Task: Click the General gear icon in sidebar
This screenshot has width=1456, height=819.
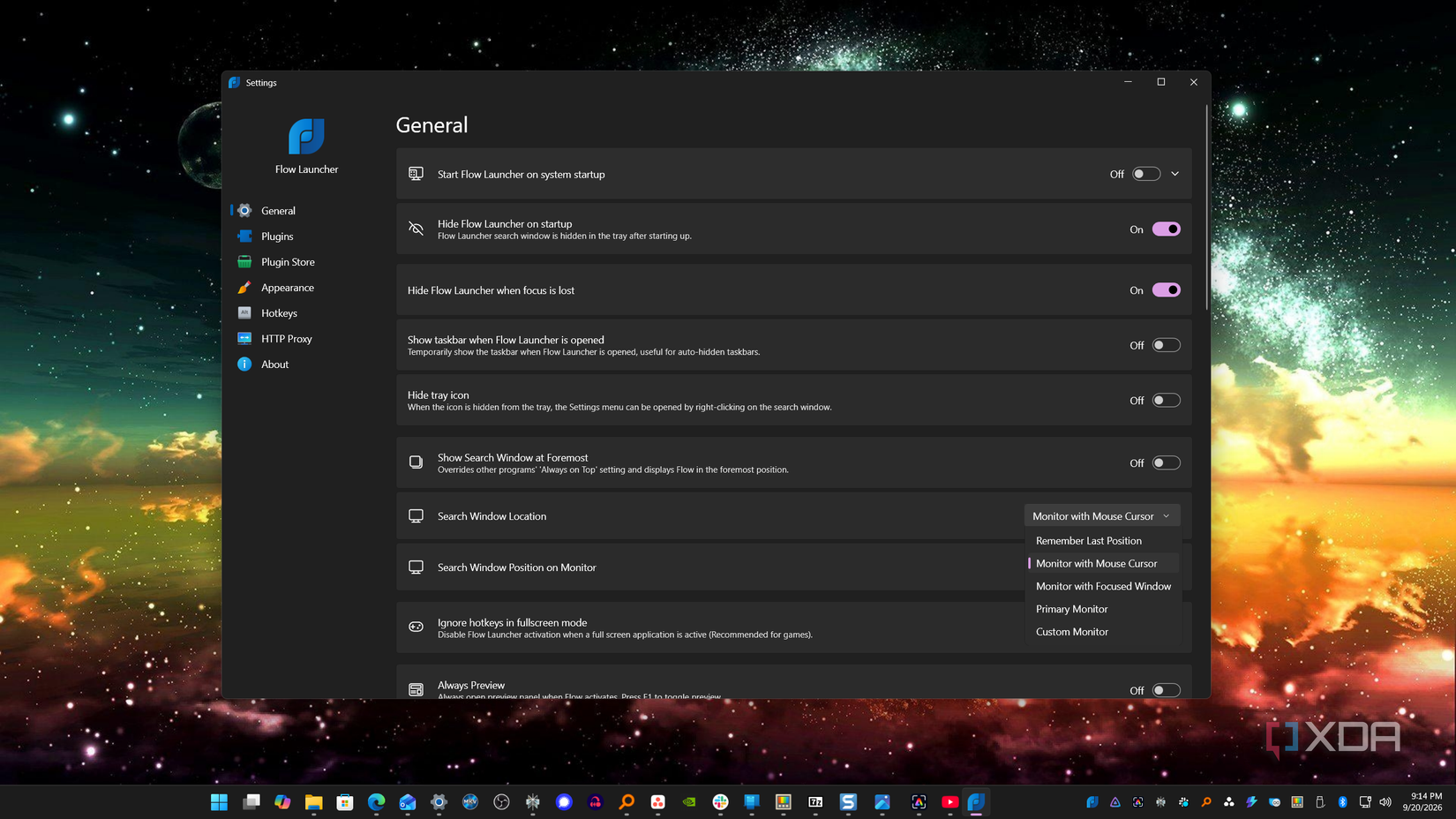Action: [244, 210]
